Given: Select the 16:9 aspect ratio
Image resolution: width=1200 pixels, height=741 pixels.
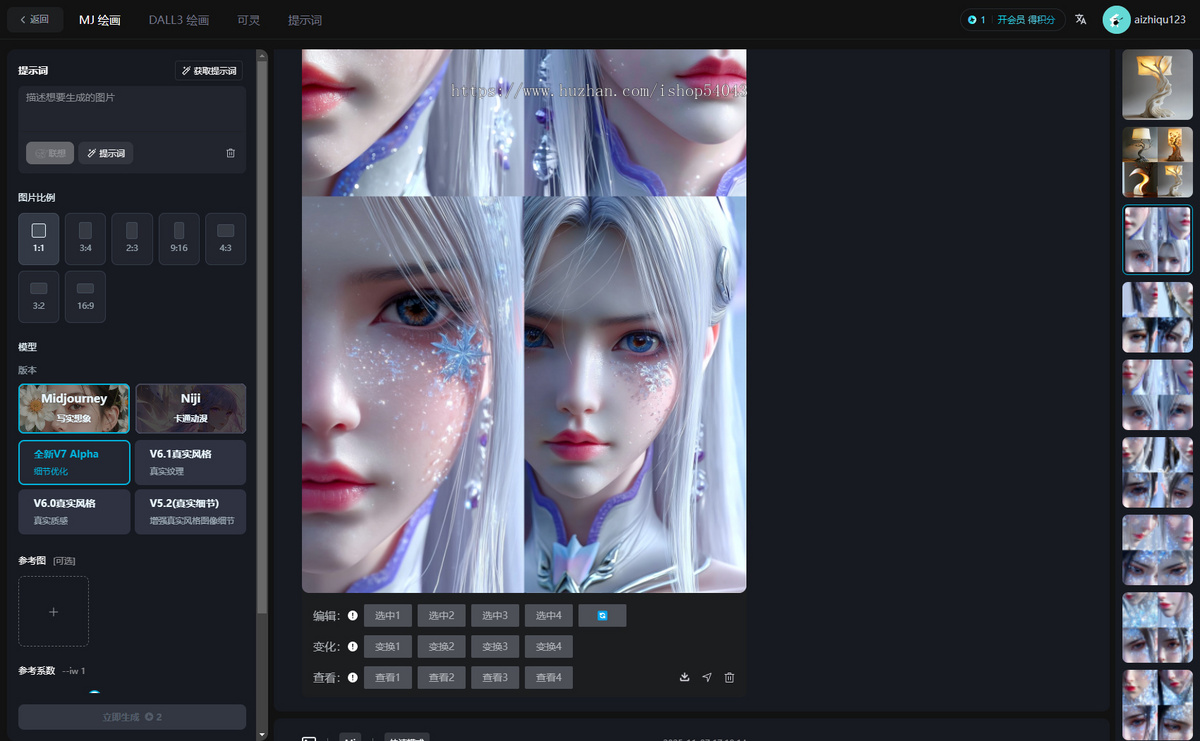Looking at the screenshot, I should point(85,296).
